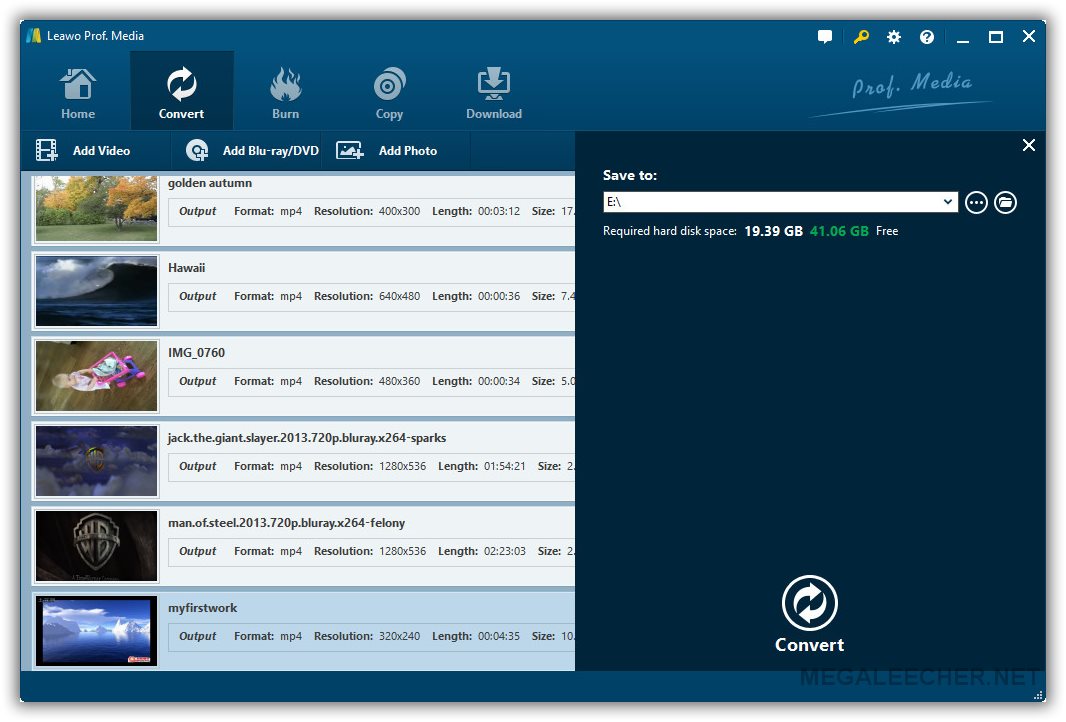Open the feedback chat icon
1066x722 pixels.
tap(825, 37)
